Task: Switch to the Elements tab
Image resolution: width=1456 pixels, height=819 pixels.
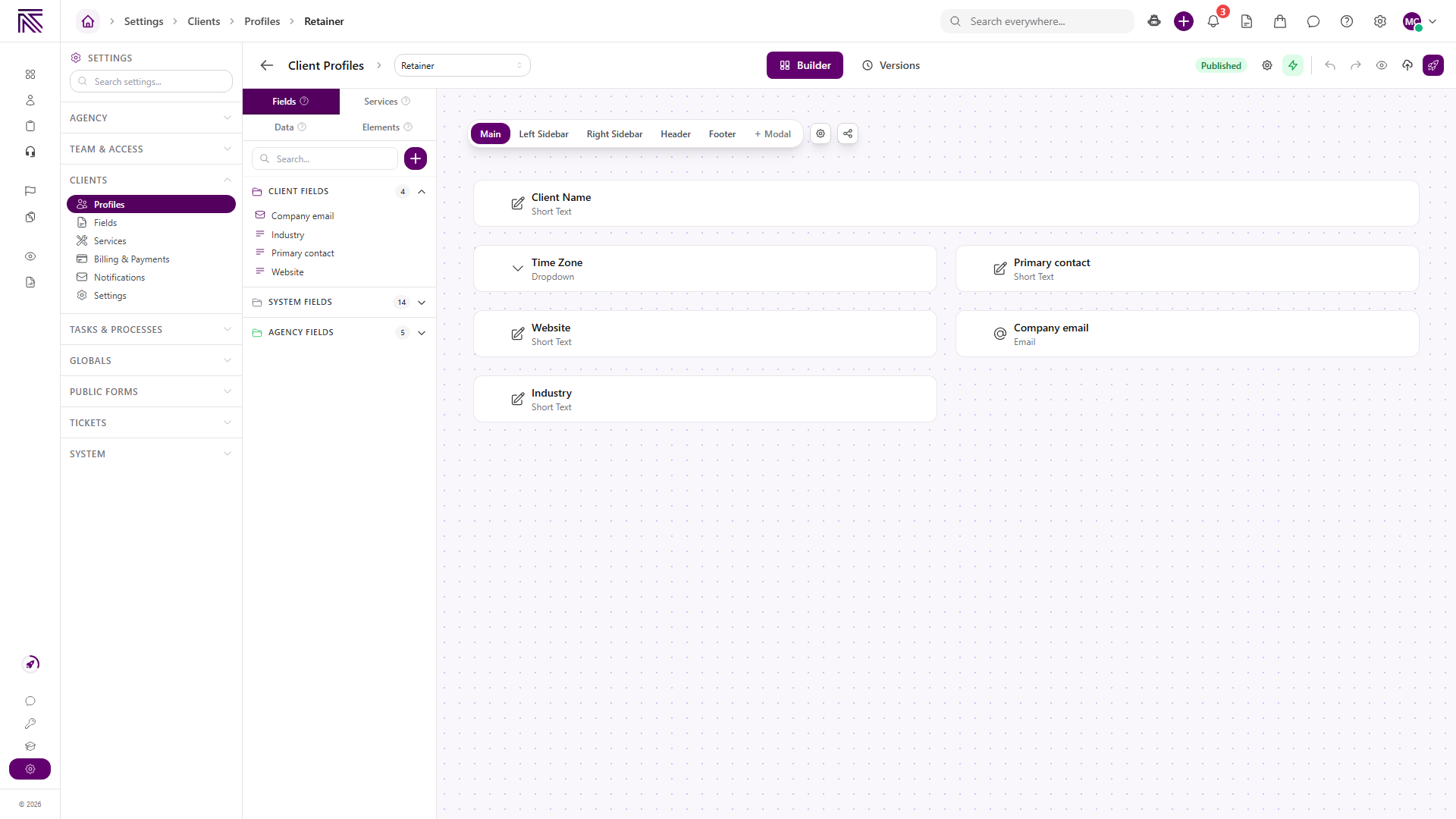Action: click(387, 127)
